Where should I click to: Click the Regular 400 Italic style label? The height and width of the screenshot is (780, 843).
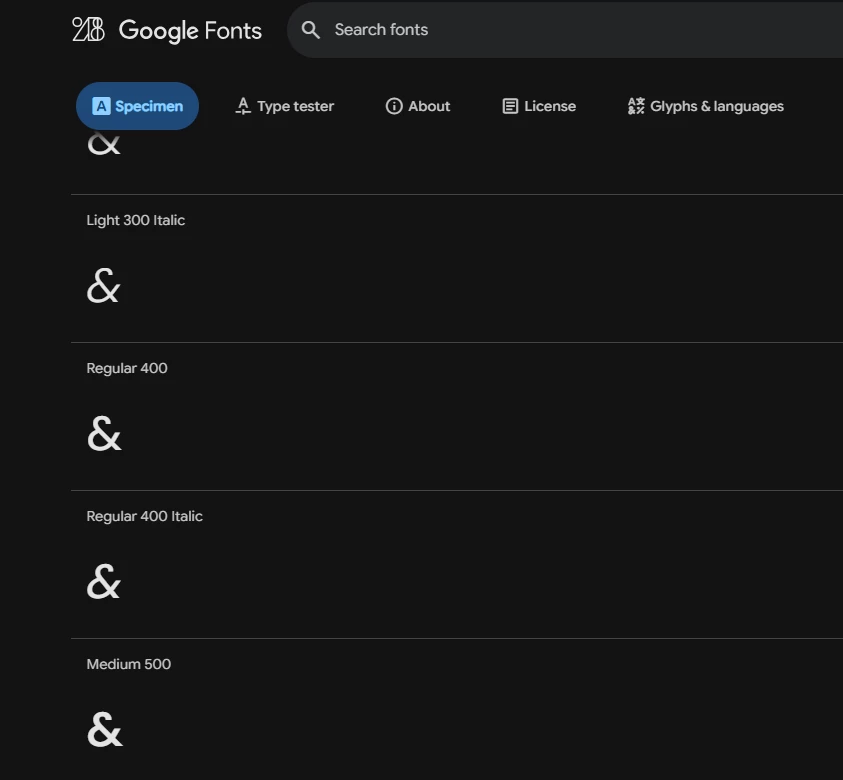(145, 516)
